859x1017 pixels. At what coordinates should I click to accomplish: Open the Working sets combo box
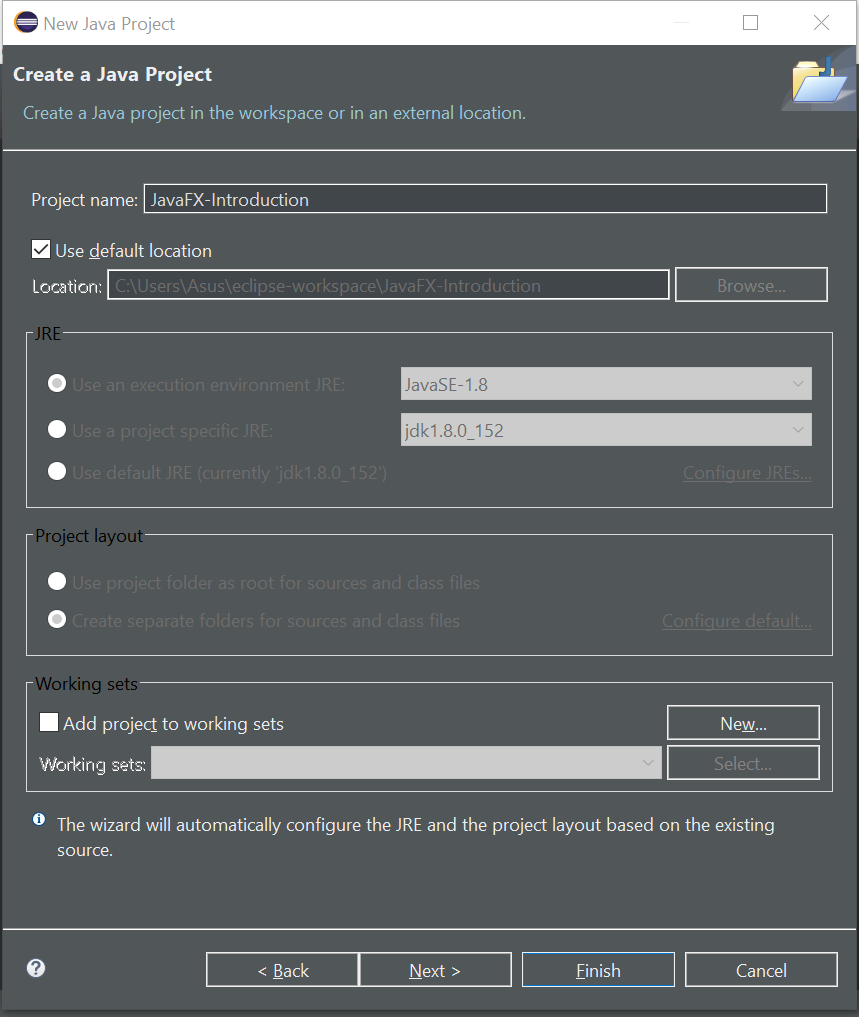coord(406,763)
